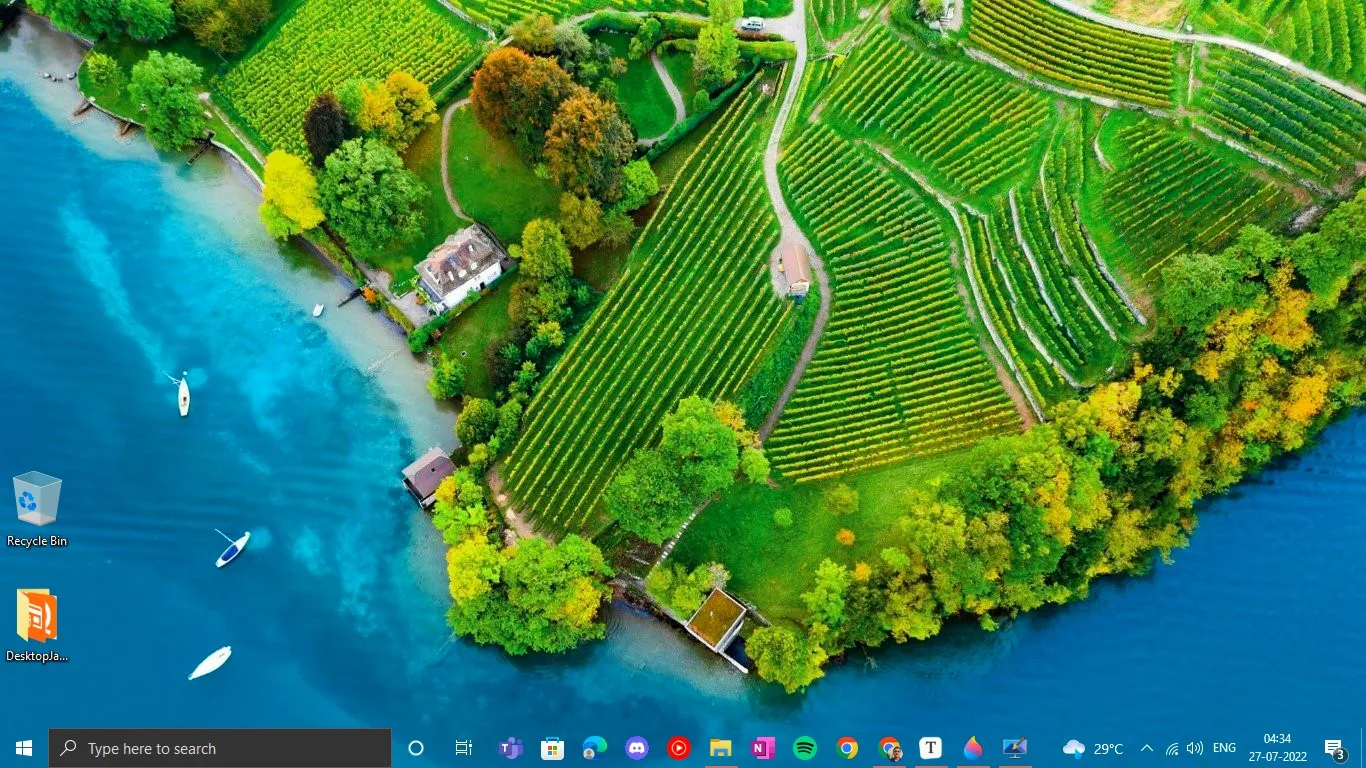Viewport: 1366px width, 768px height.
Task: Activate Cortana voice assistant
Action: click(x=415, y=747)
